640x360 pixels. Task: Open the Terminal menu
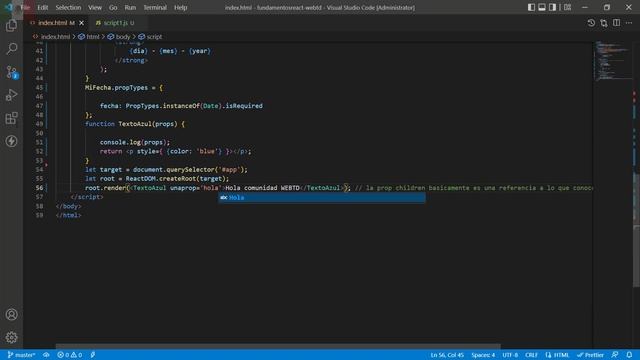tap(155, 7)
